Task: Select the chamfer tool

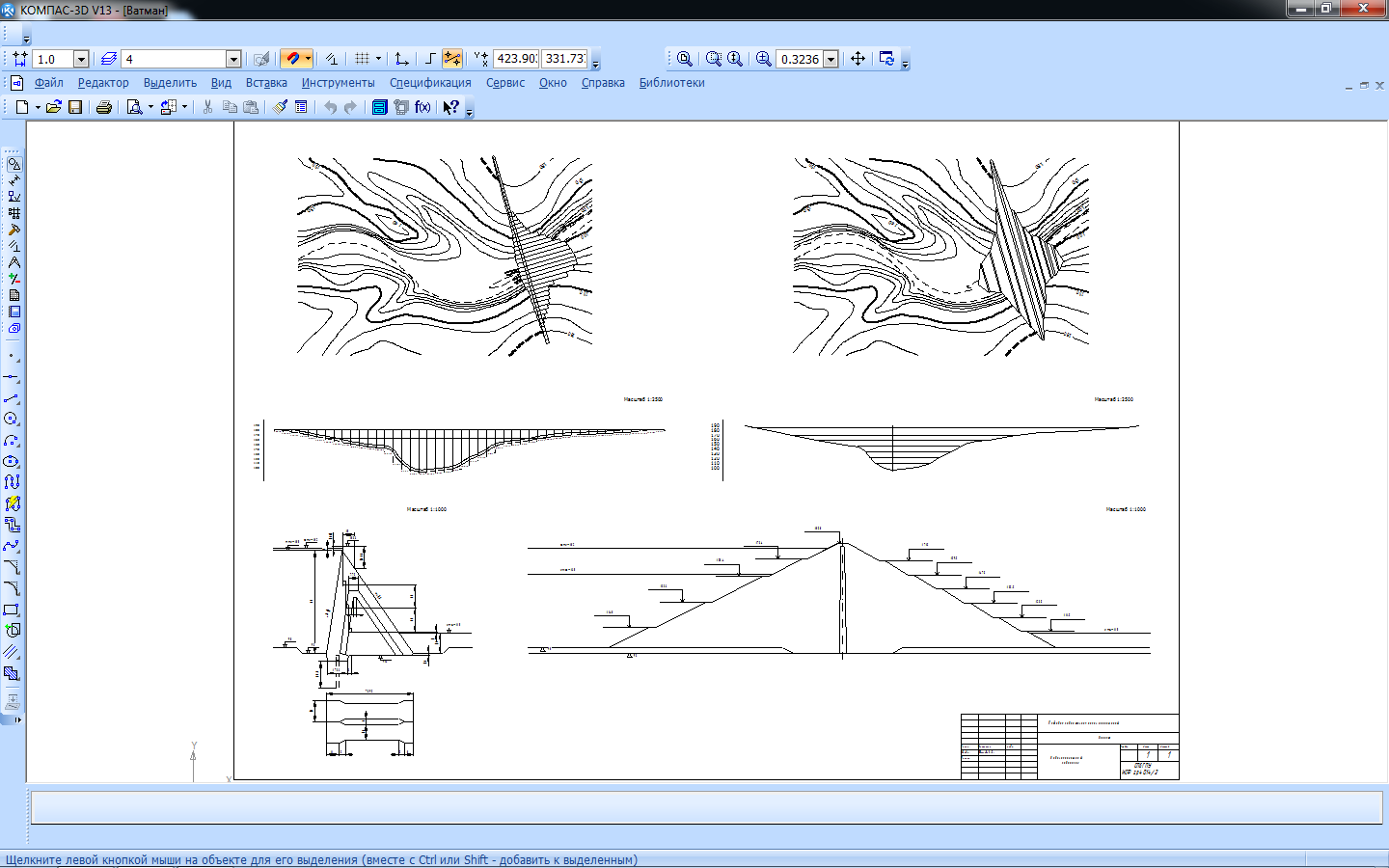Action: 12,566
